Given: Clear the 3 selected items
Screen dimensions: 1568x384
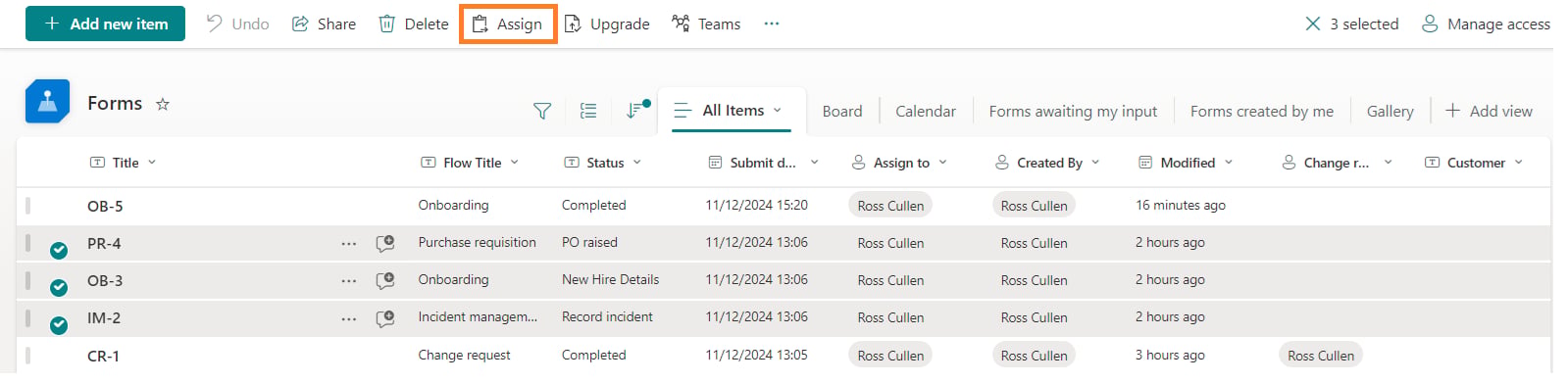Looking at the screenshot, I should [1313, 24].
